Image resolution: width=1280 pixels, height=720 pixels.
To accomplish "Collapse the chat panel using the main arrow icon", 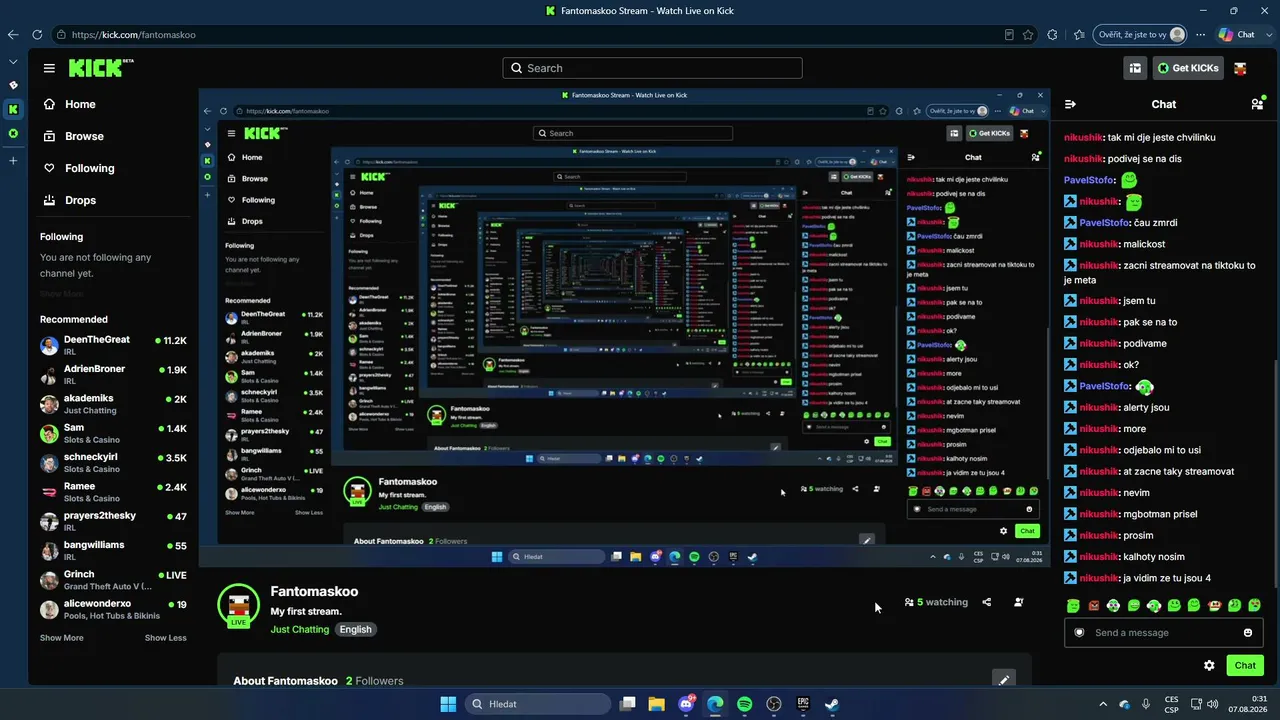I will click(1070, 104).
